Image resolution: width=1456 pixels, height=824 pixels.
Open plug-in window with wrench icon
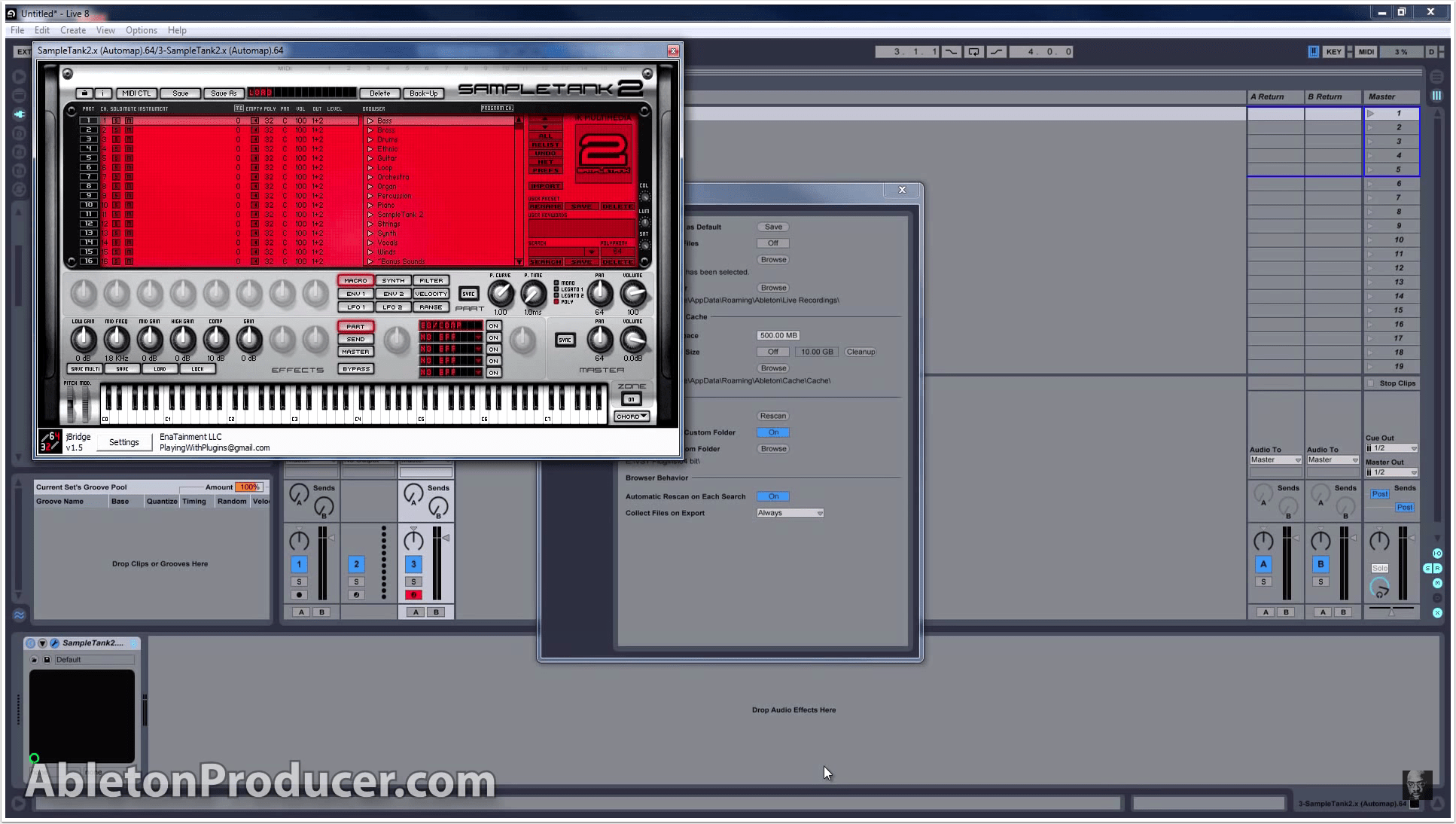click(54, 643)
